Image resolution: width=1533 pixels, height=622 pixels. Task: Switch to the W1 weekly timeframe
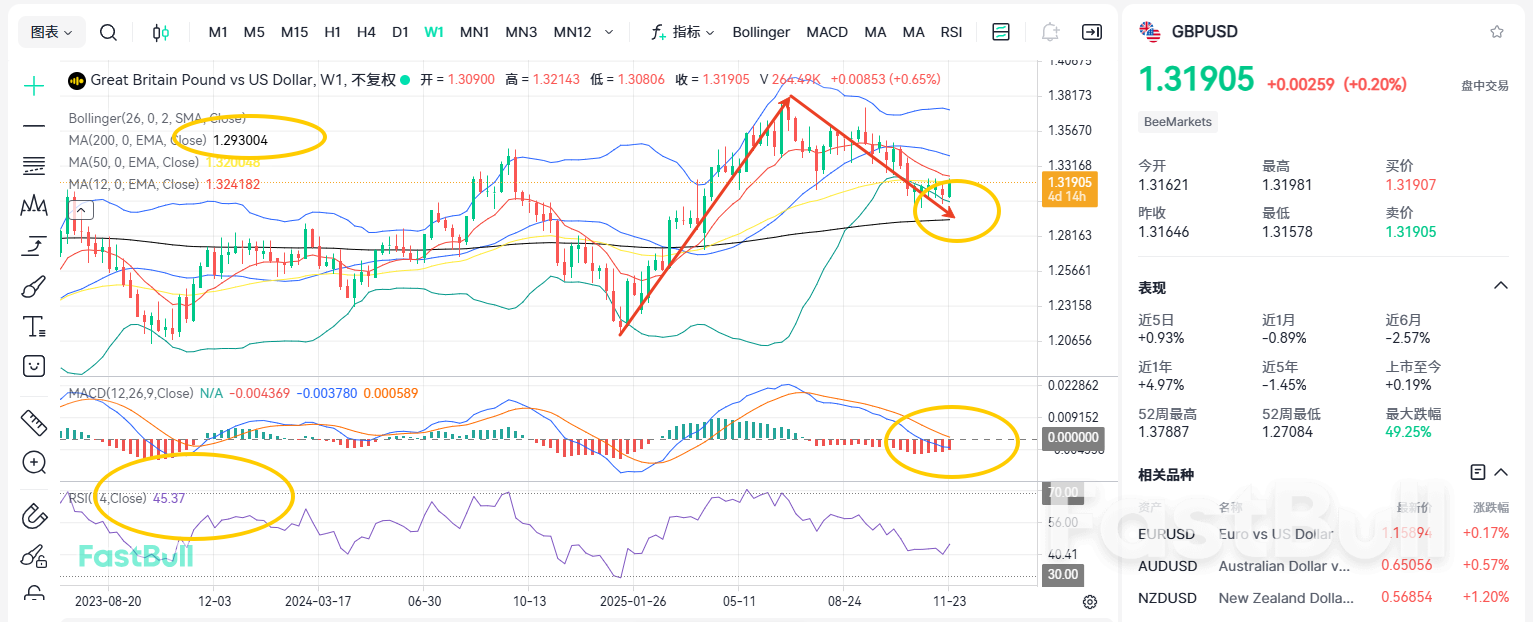(x=433, y=31)
